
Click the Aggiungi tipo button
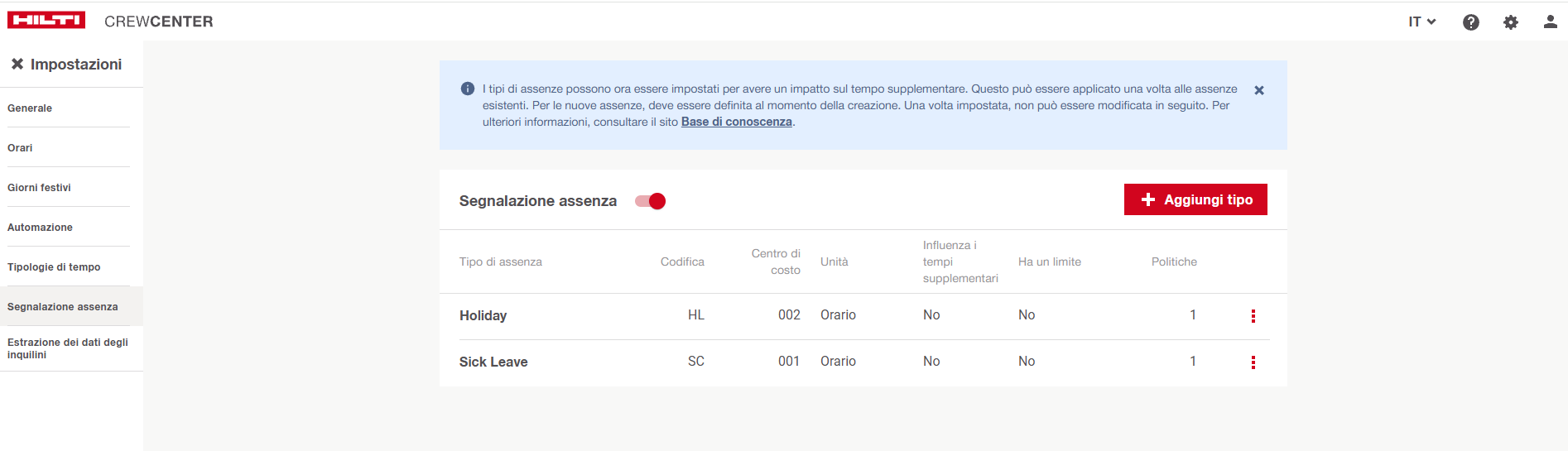1195,199
